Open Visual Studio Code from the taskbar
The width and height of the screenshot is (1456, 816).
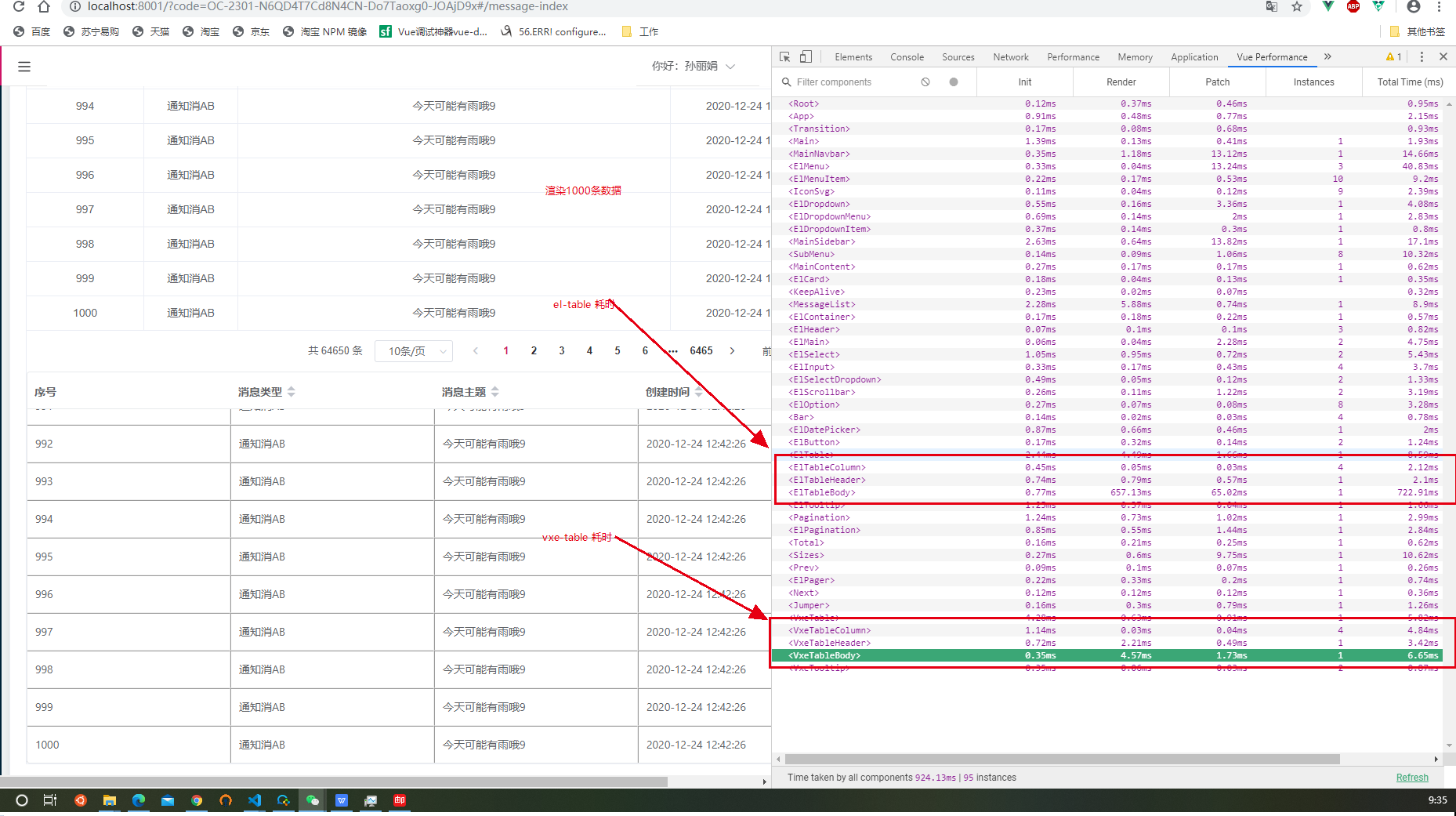coord(255,800)
